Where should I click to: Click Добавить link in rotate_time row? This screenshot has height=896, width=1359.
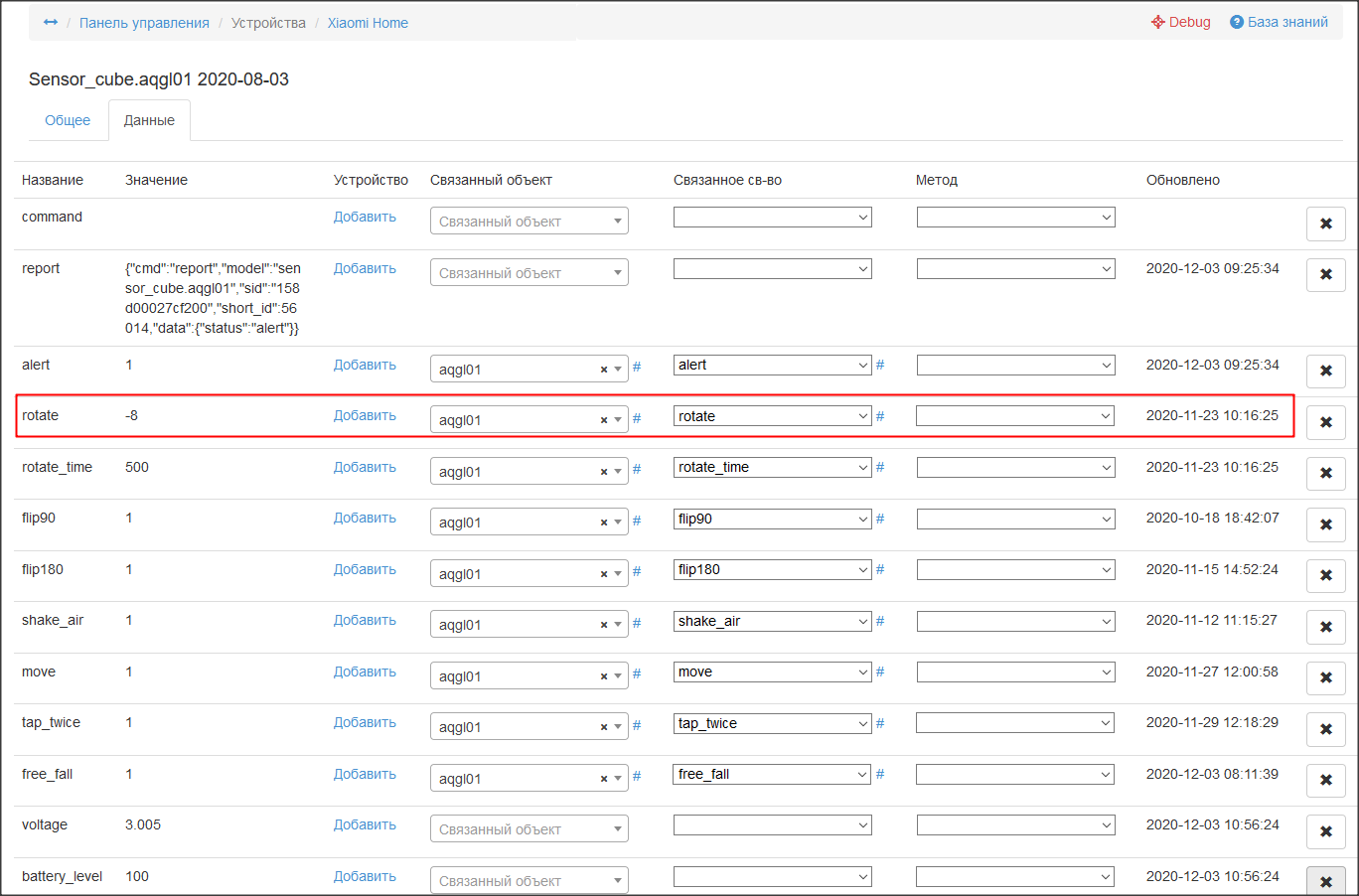point(365,467)
